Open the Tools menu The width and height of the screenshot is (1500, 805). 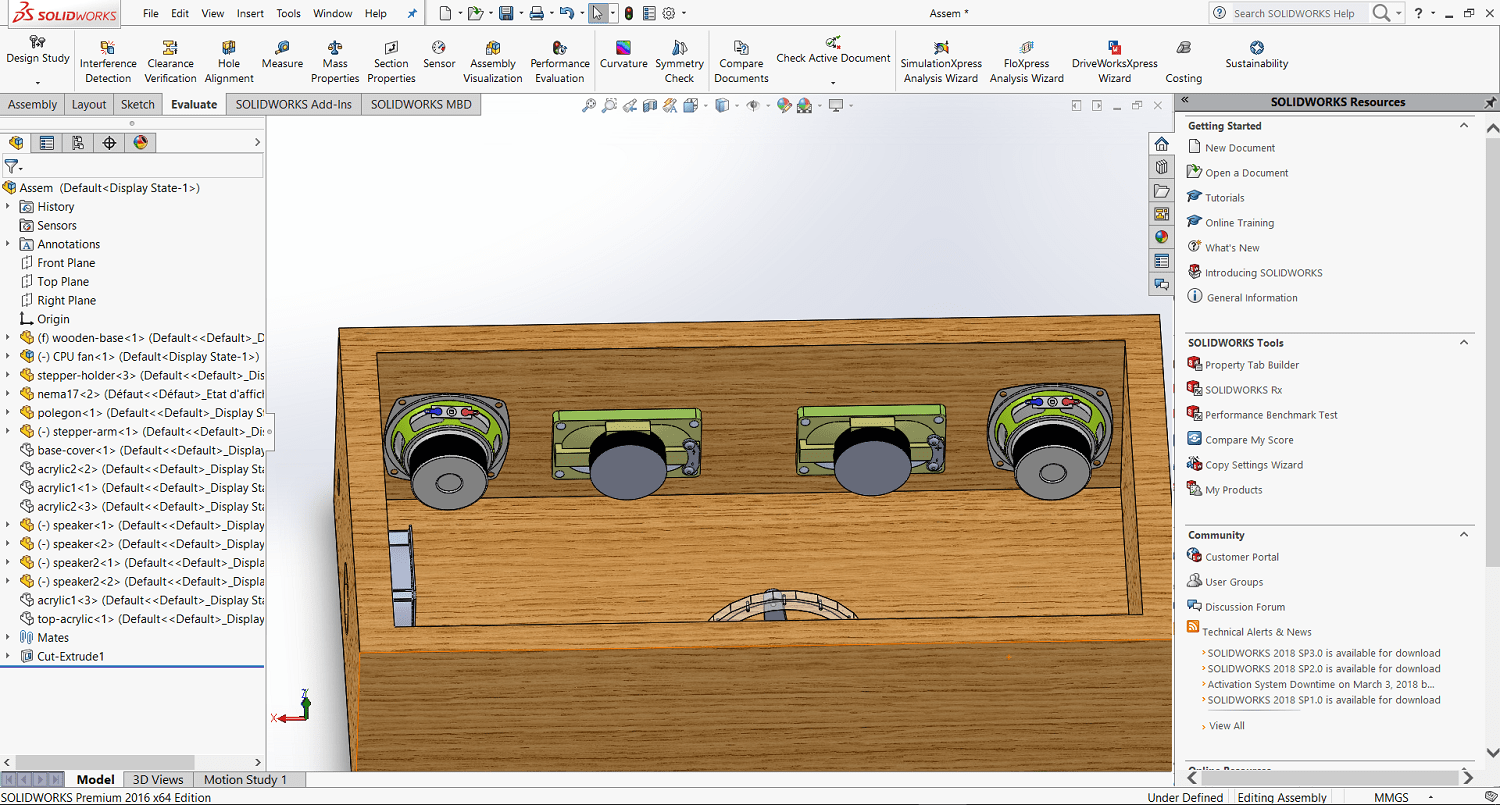pyautogui.click(x=289, y=14)
